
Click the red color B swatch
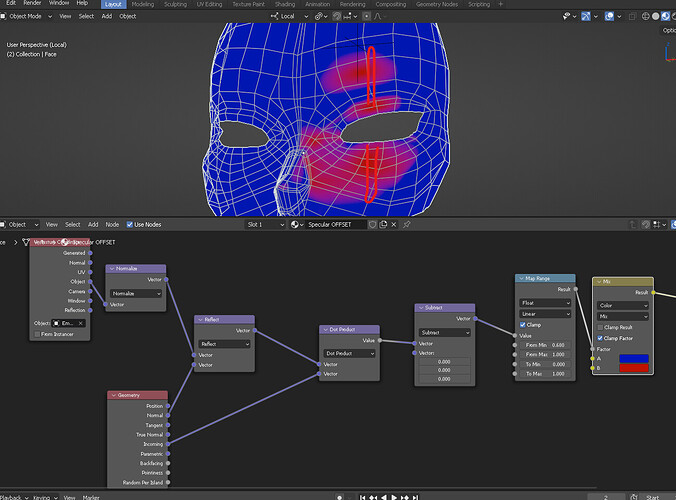tap(634, 368)
